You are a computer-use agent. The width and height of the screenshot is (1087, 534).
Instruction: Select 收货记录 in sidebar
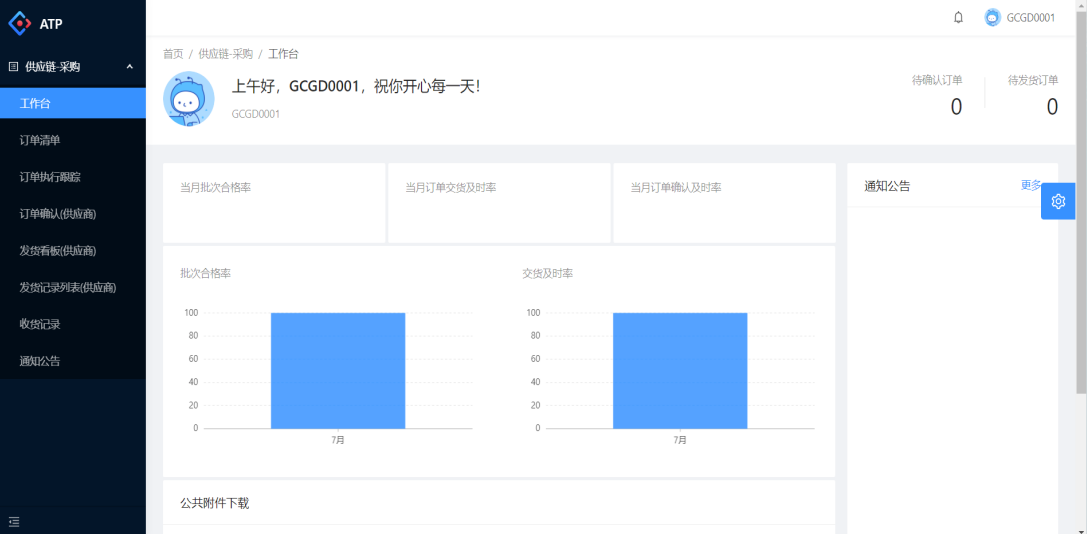coord(40,324)
